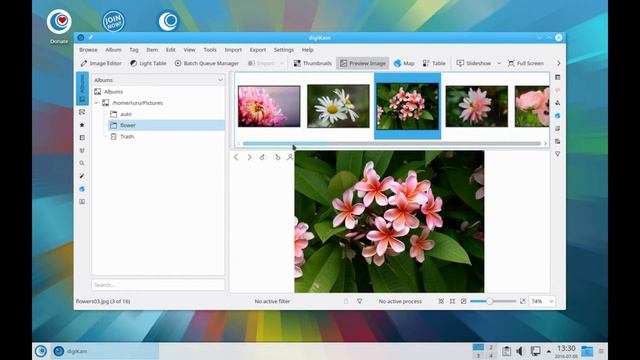640x360 pixels.
Task: Open the Tools menu
Action: click(x=210, y=50)
